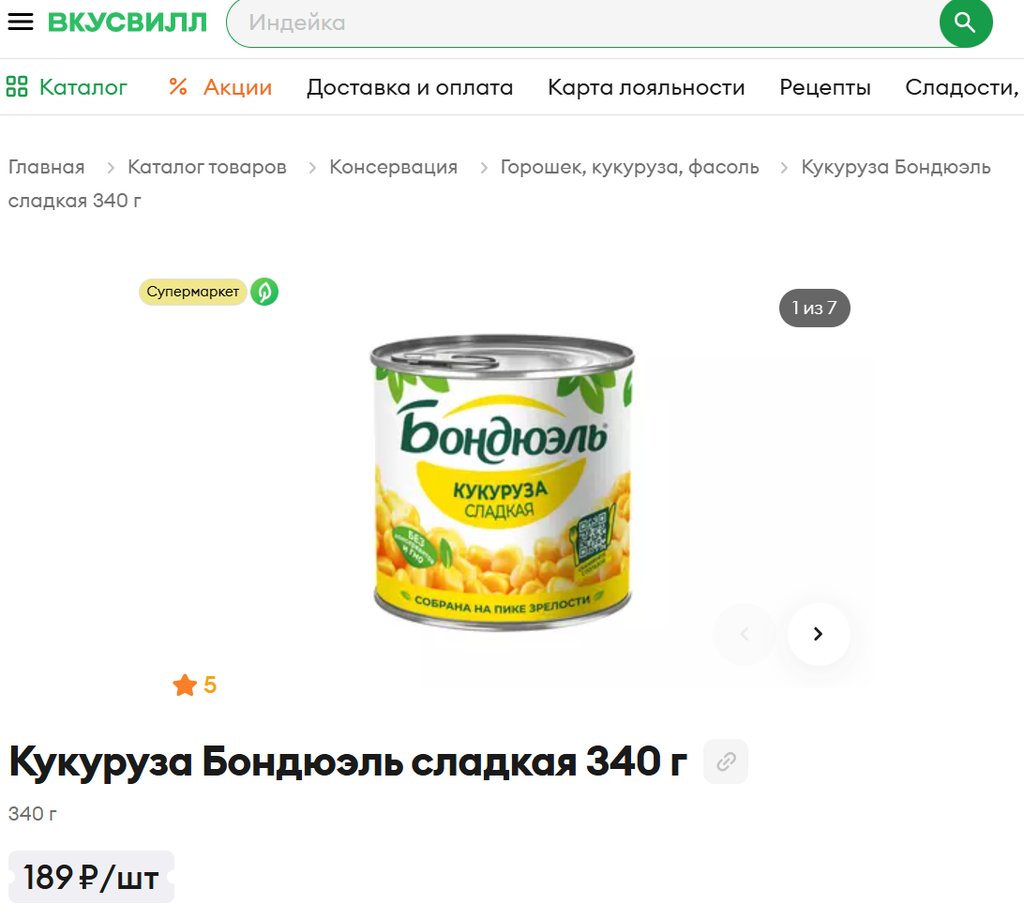Open Консервация breadcrumb link
Screen dimensions: 1024x919
(x=393, y=167)
